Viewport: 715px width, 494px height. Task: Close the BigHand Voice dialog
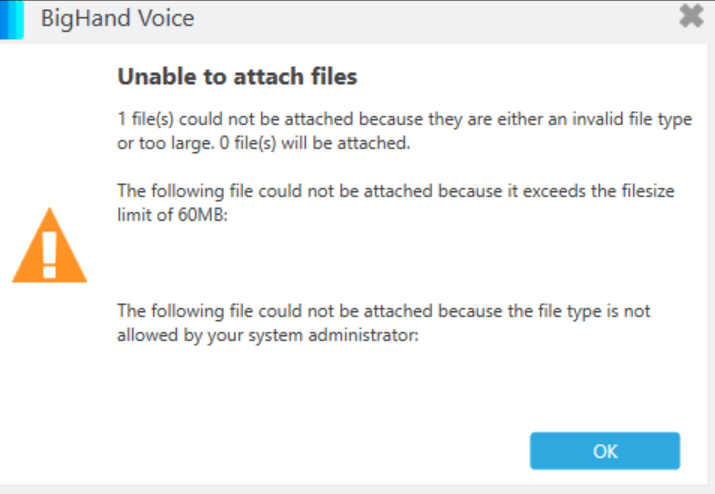tap(691, 16)
